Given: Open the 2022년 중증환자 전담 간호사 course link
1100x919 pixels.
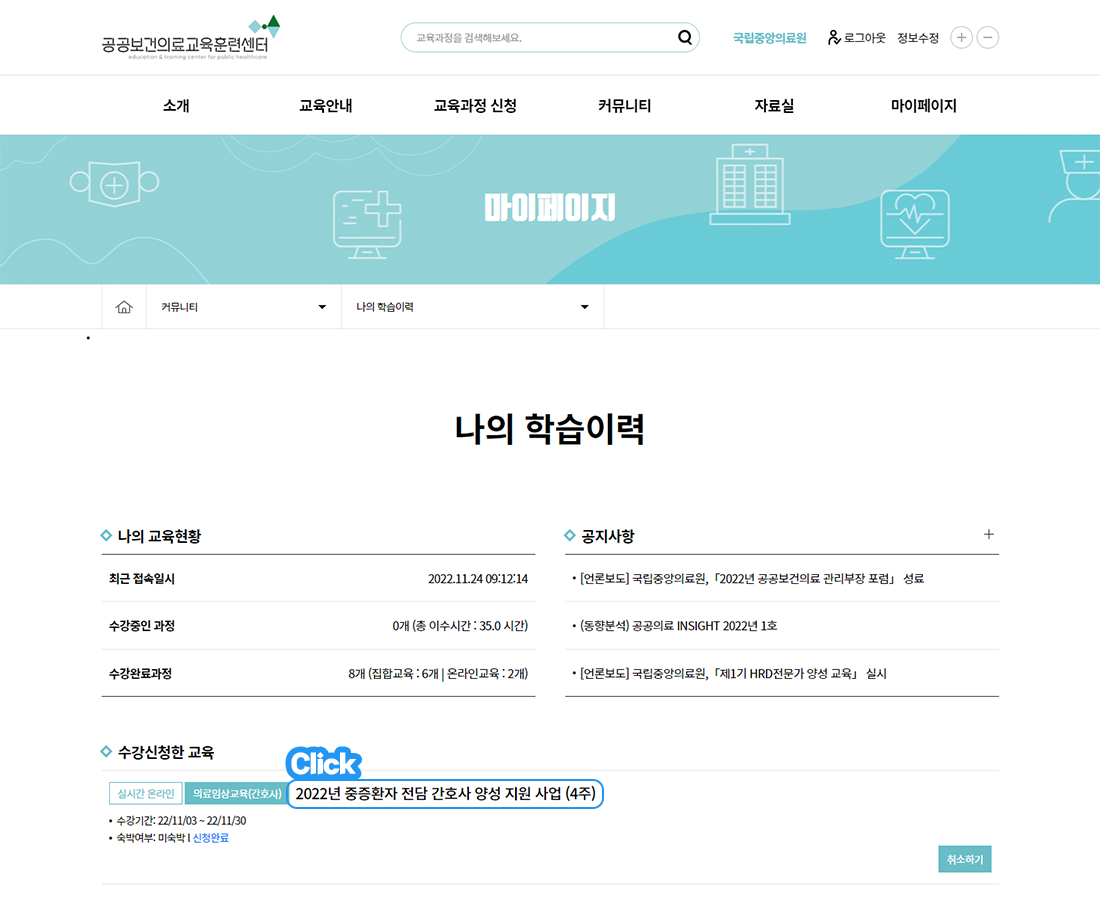Looking at the screenshot, I should [444, 792].
